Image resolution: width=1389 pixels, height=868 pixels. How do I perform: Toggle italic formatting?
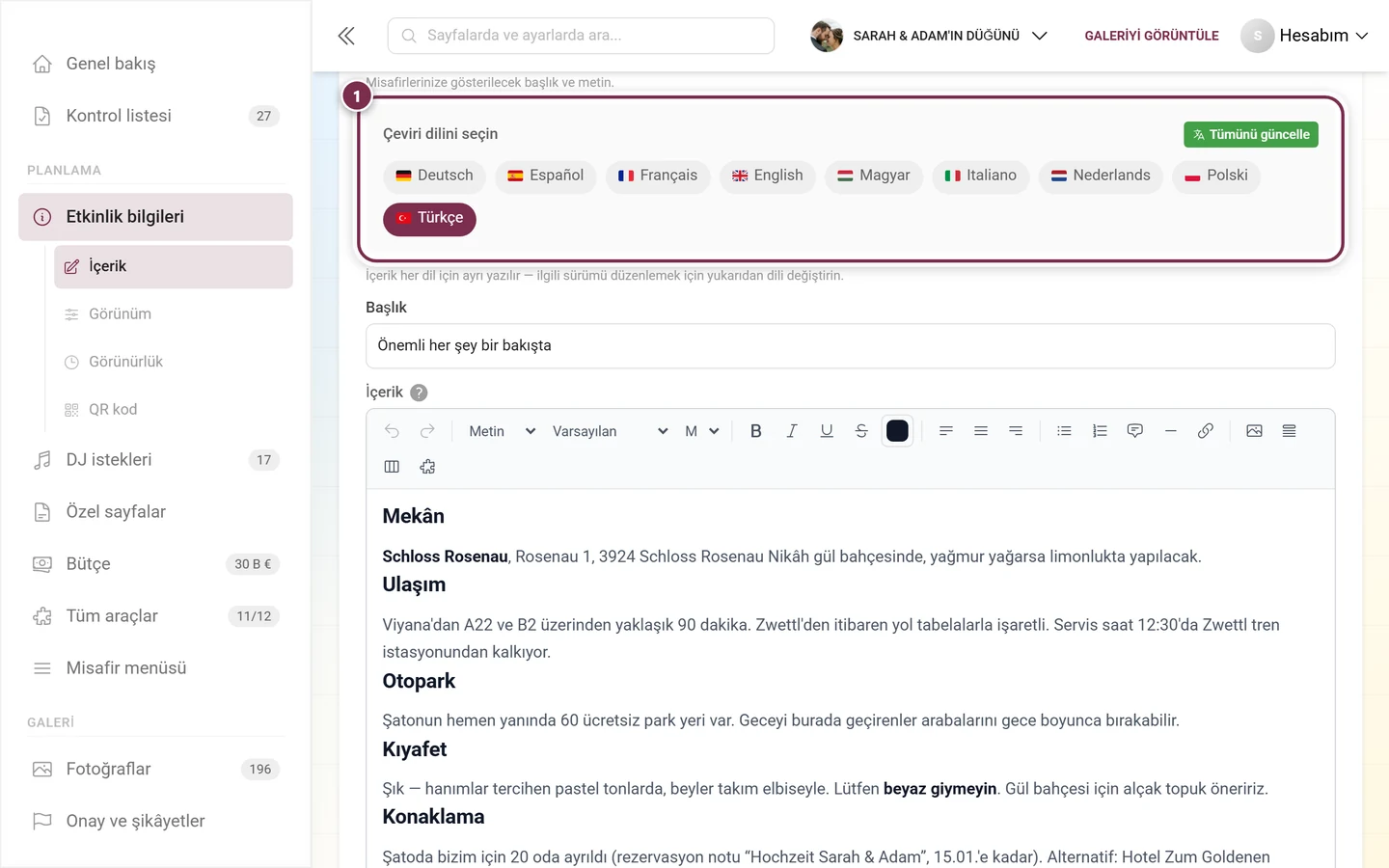pyautogui.click(x=791, y=431)
